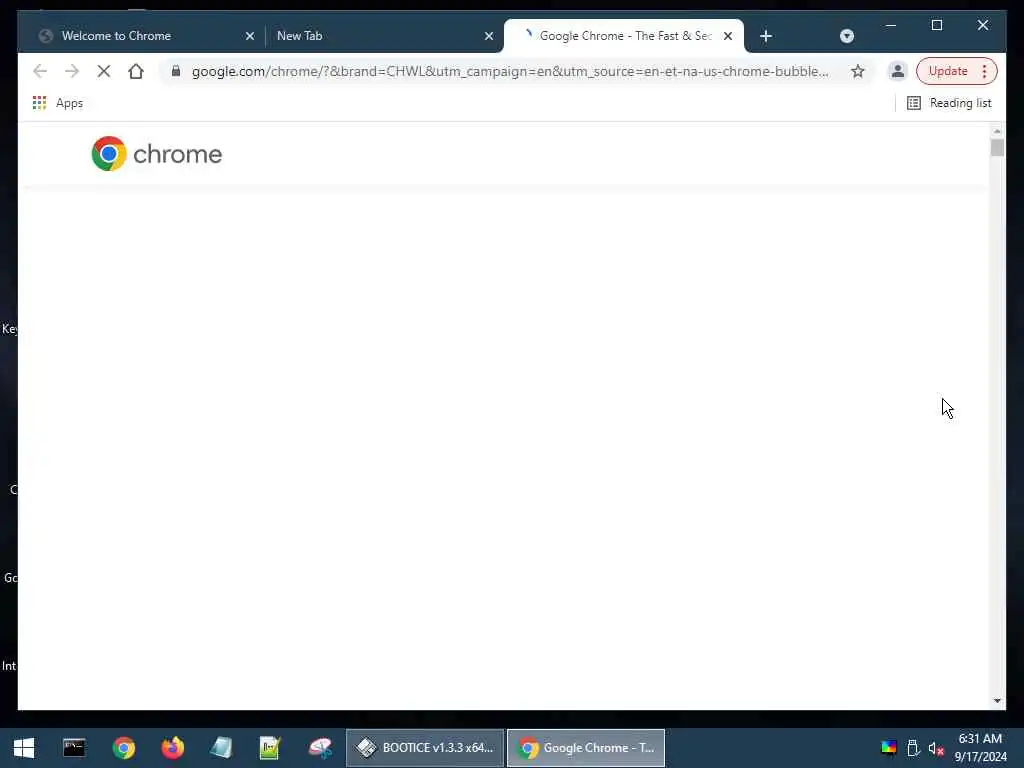Stop loading this page
Viewport: 1024px width, 768px height.
(x=104, y=71)
